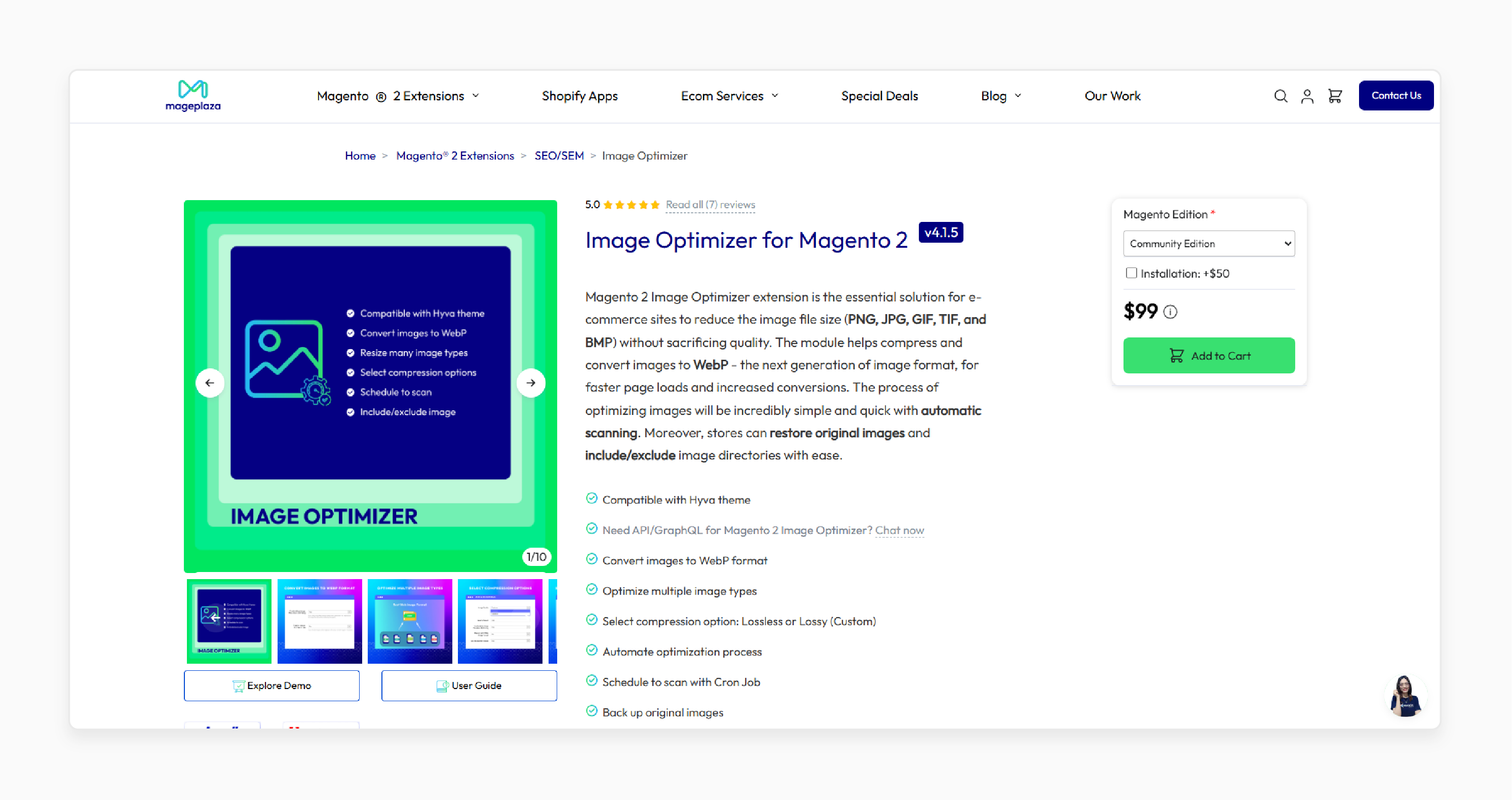Click 'Optimize multiple image types' text
1512x800 pixels.
click(680, 591)
